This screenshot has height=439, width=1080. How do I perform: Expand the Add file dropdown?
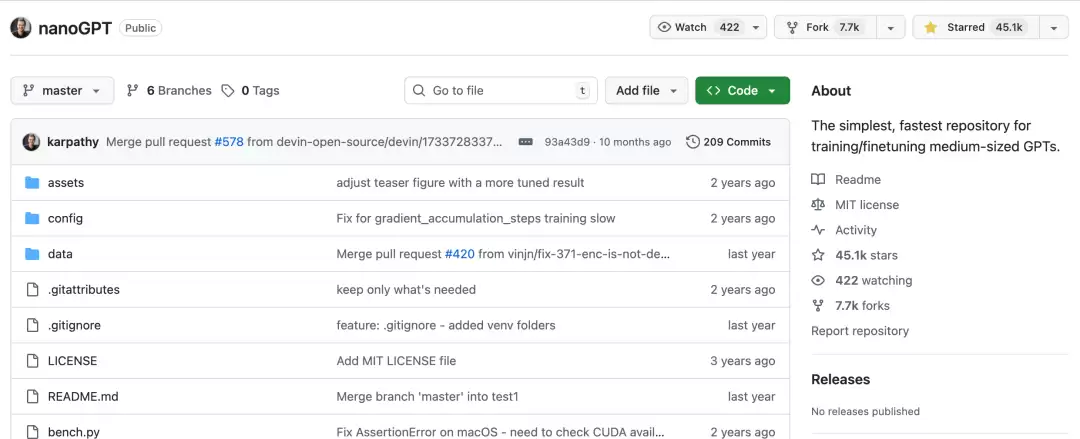click(646, 91)
